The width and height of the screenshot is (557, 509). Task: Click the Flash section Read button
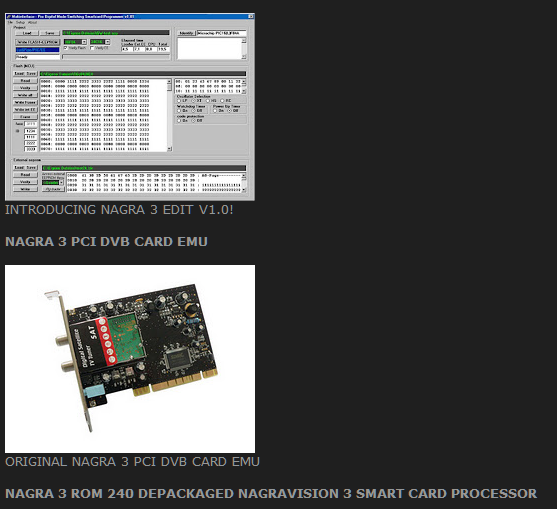click(x=25, y=81)
